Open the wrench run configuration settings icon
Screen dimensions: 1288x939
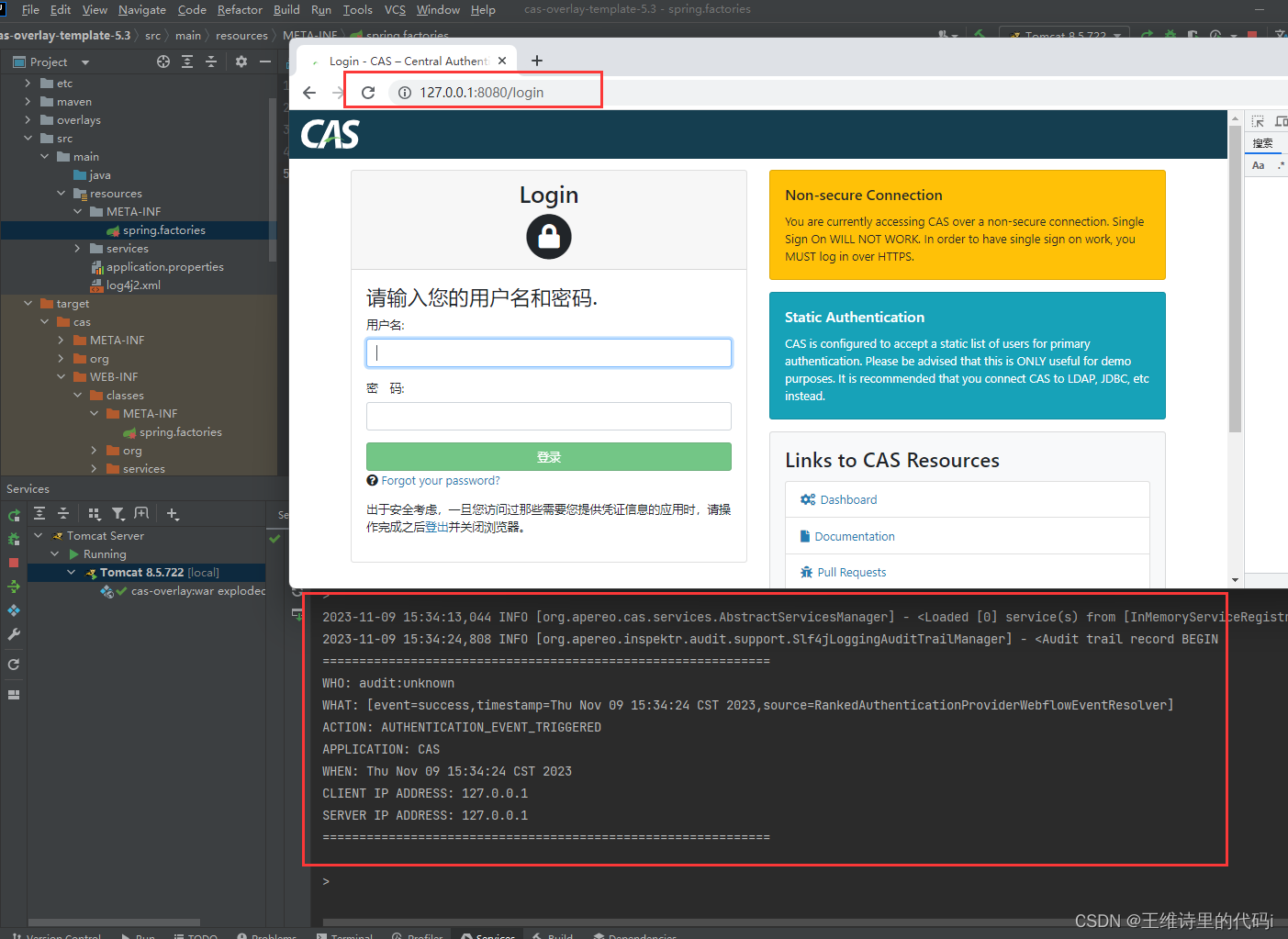coord(14,634)
